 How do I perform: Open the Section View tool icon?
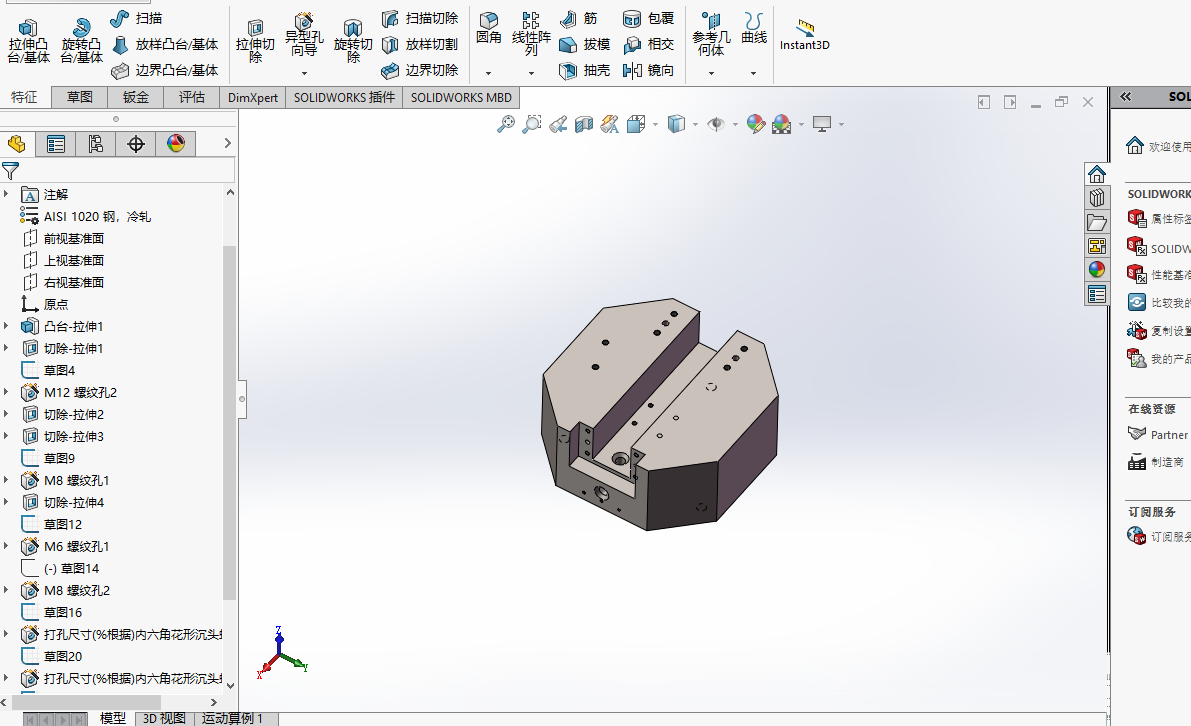tap(583, 124)
